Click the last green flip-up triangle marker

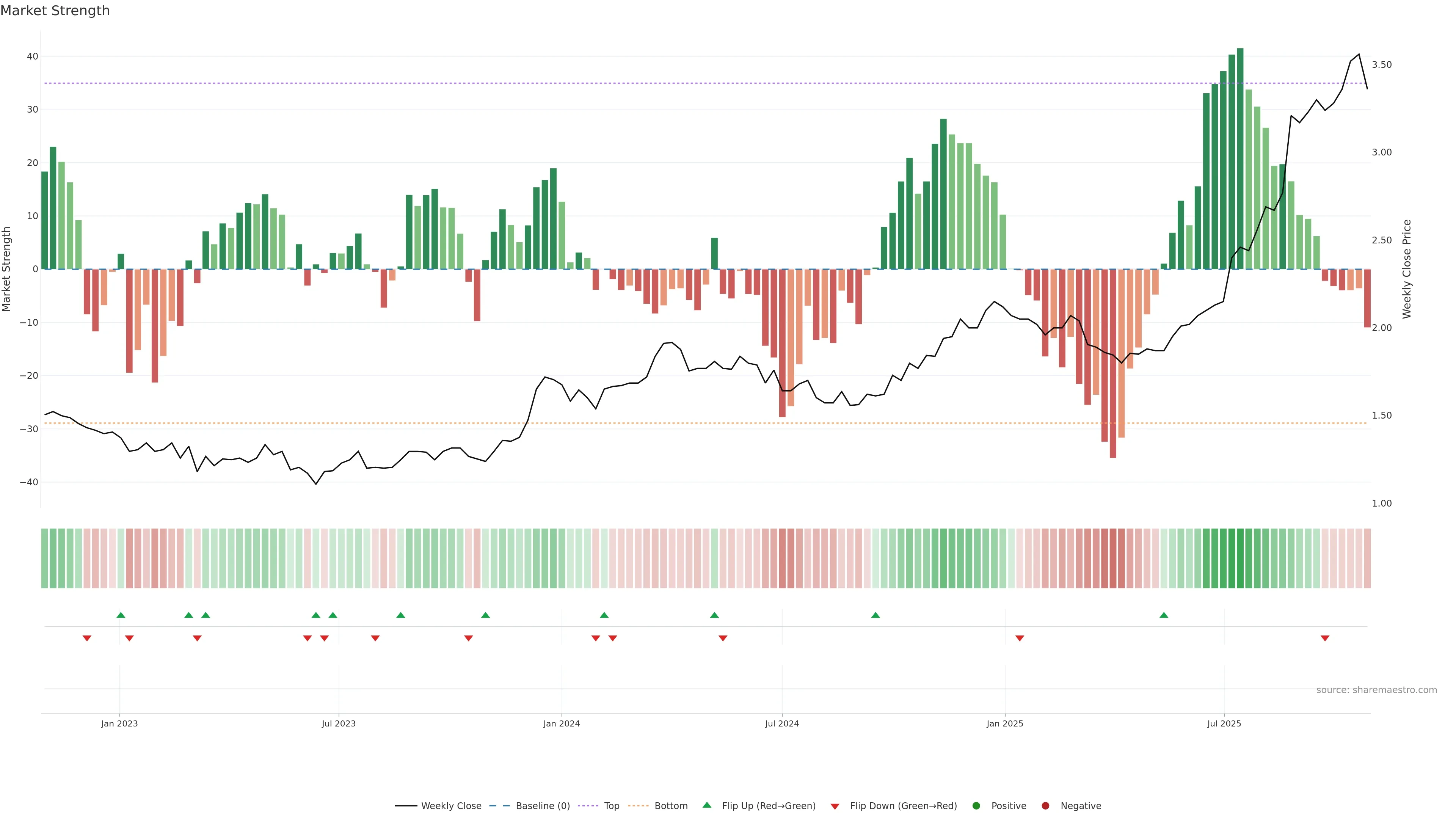click(x=1164, y=615)
